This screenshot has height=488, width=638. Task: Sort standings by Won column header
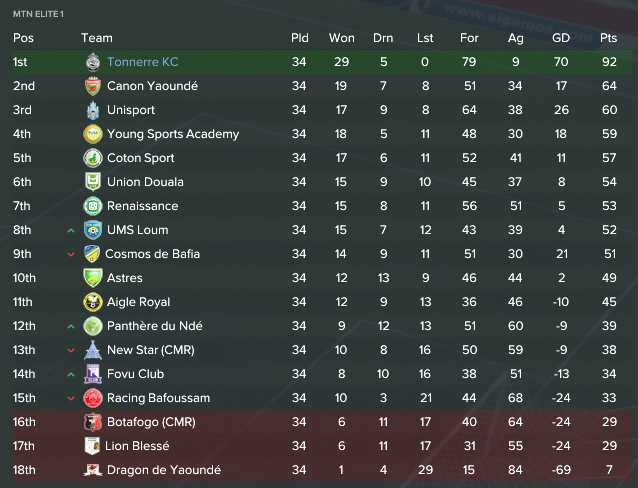[x=341, y=38]
